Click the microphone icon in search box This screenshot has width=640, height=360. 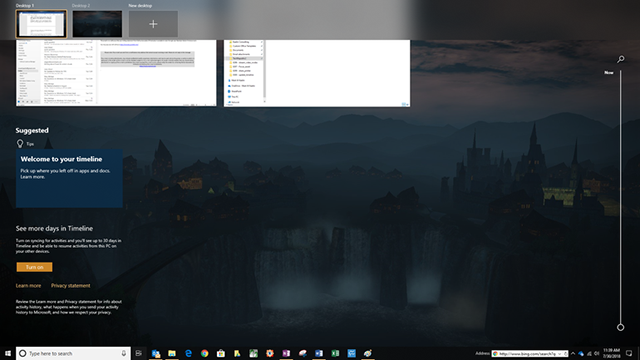pyautogui.click(x=124, y=353)
